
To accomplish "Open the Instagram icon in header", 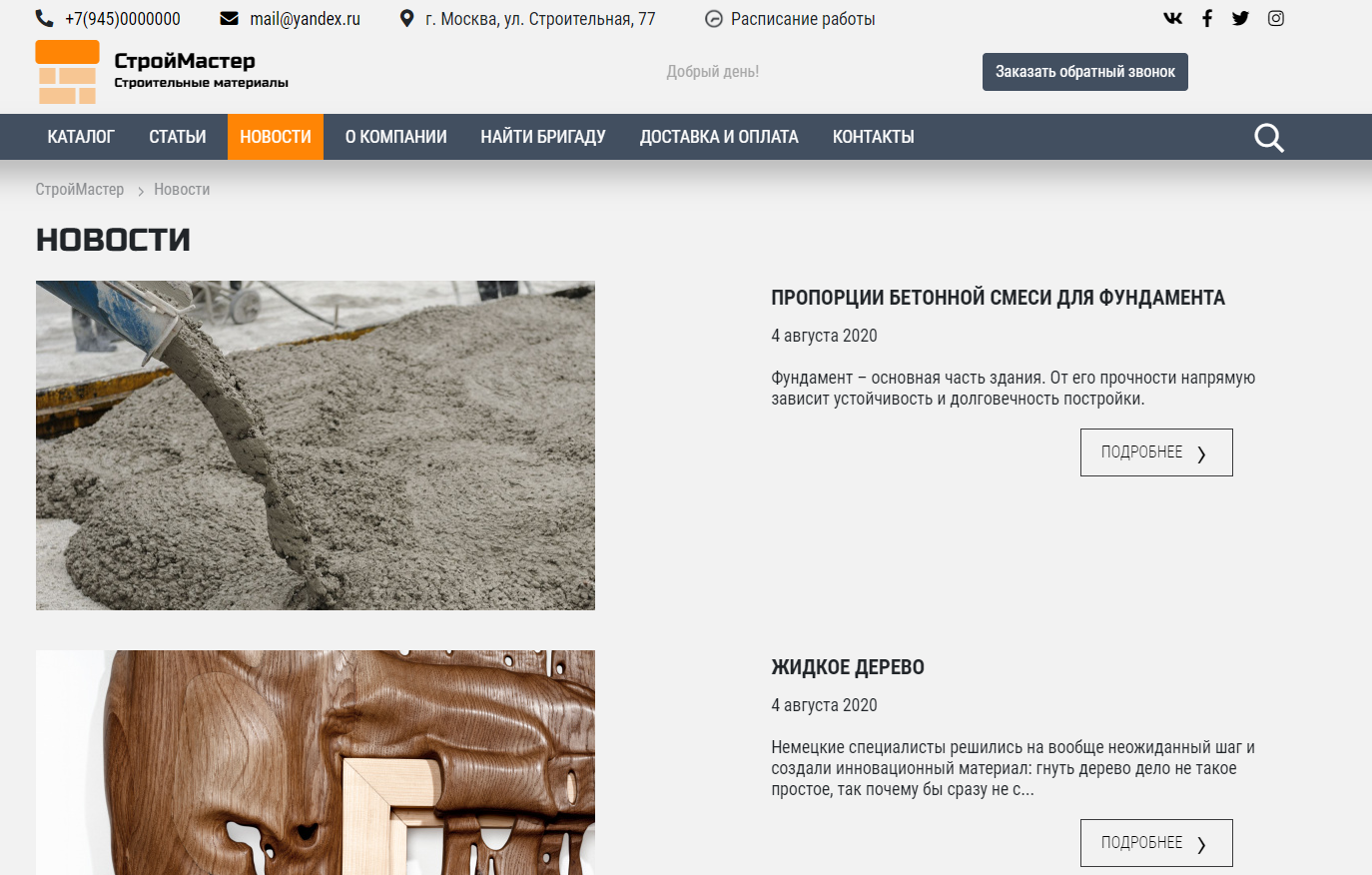I will click(x=1276, y=18).
